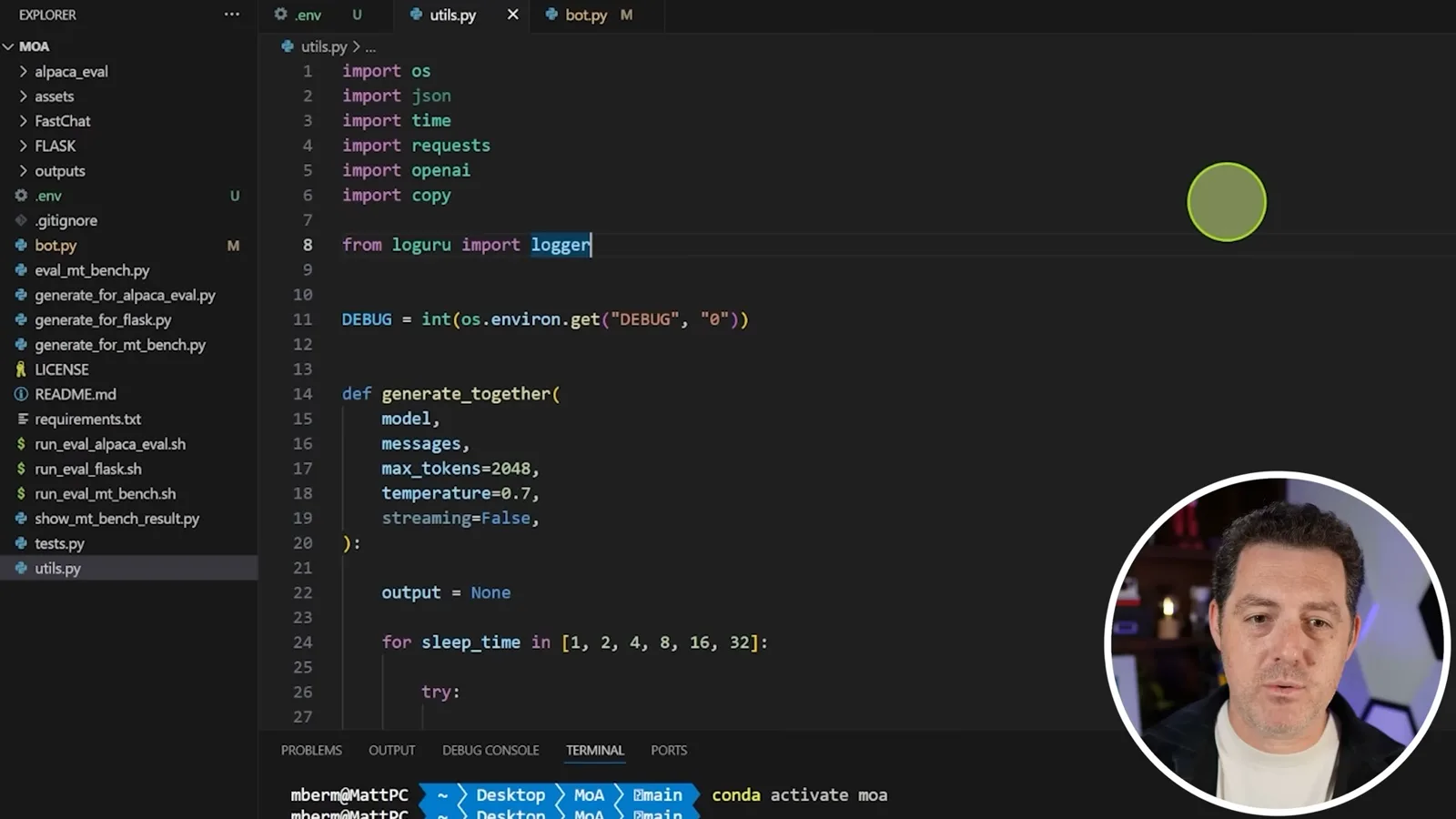The image size is (1456, 819).
Task: Open the LICENSE file
Action: [x=128, y=369]
